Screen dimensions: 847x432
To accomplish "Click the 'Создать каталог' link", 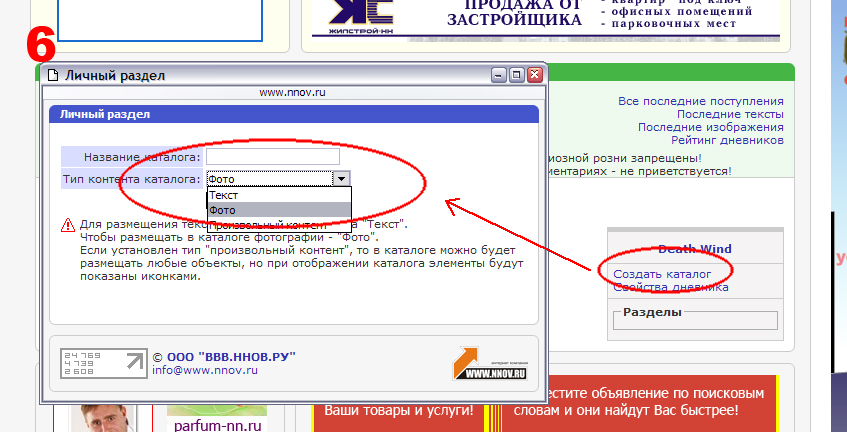I will click(662, 274).
